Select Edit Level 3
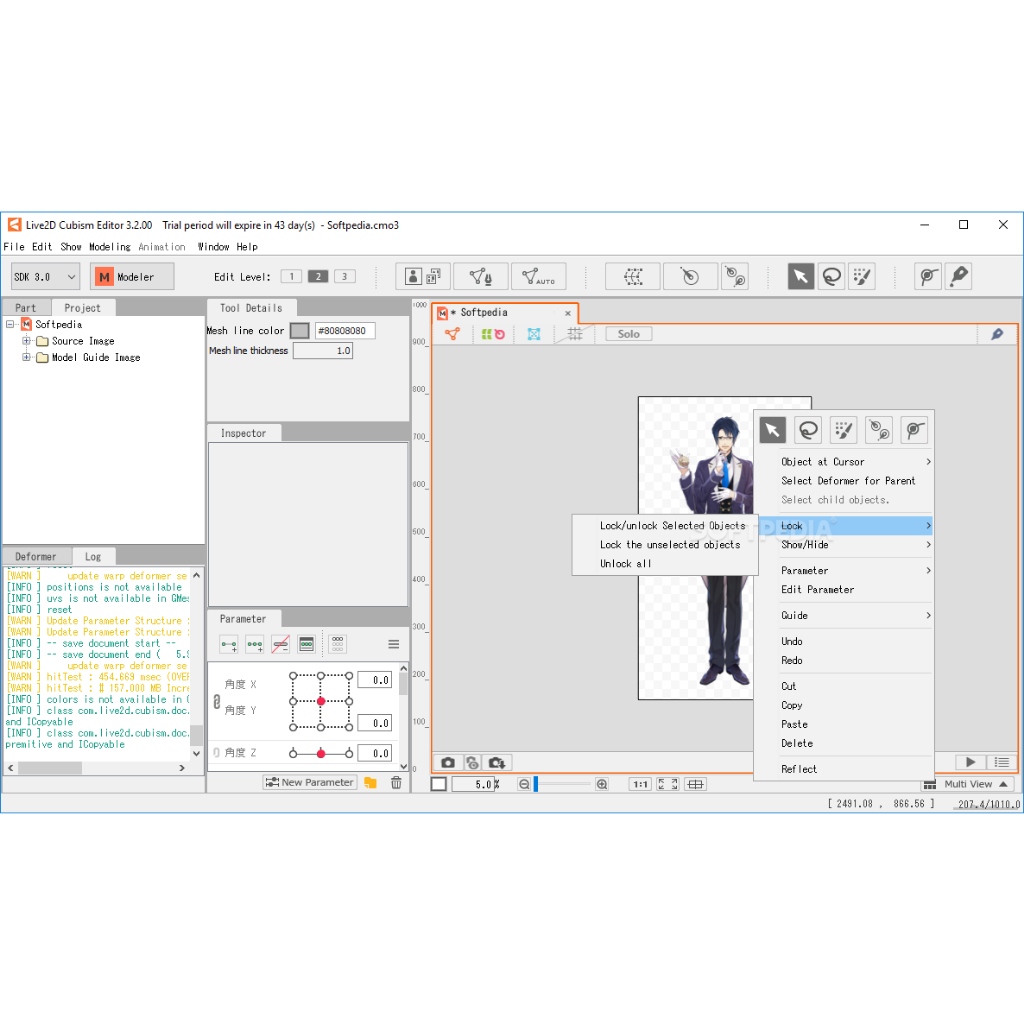Viewport: 1024px width, 1024px height. point(344,277)
